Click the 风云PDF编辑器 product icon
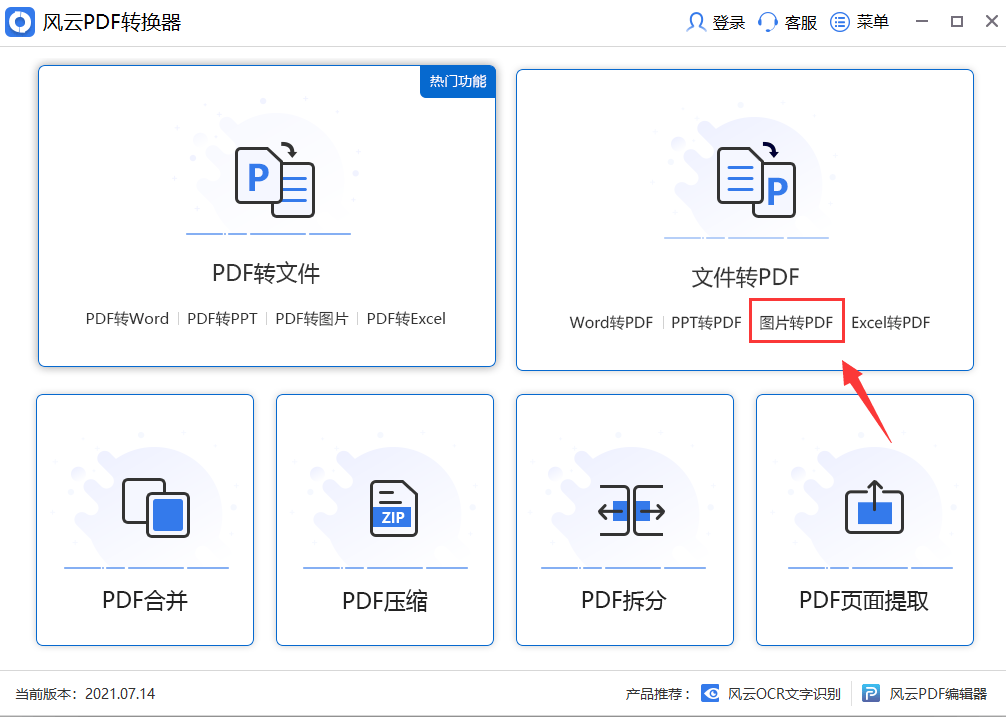1006x717 pixels. click(871, 693)
